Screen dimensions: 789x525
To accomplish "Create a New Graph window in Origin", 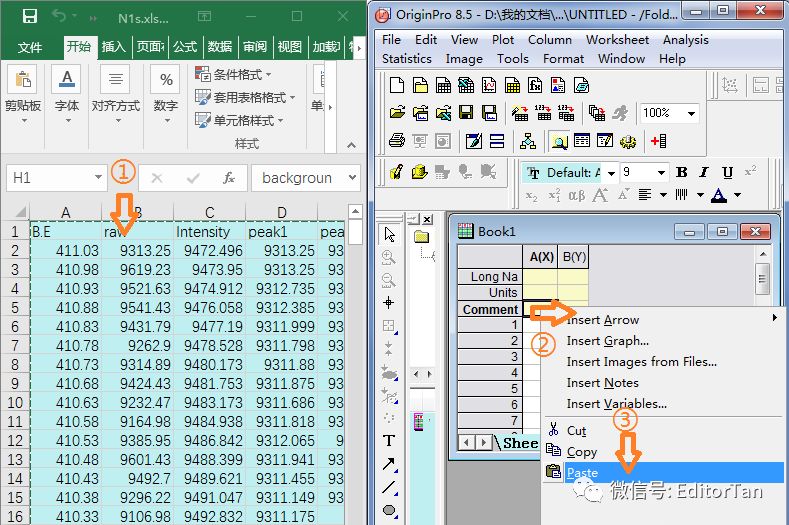I will [x=489, y=85].
